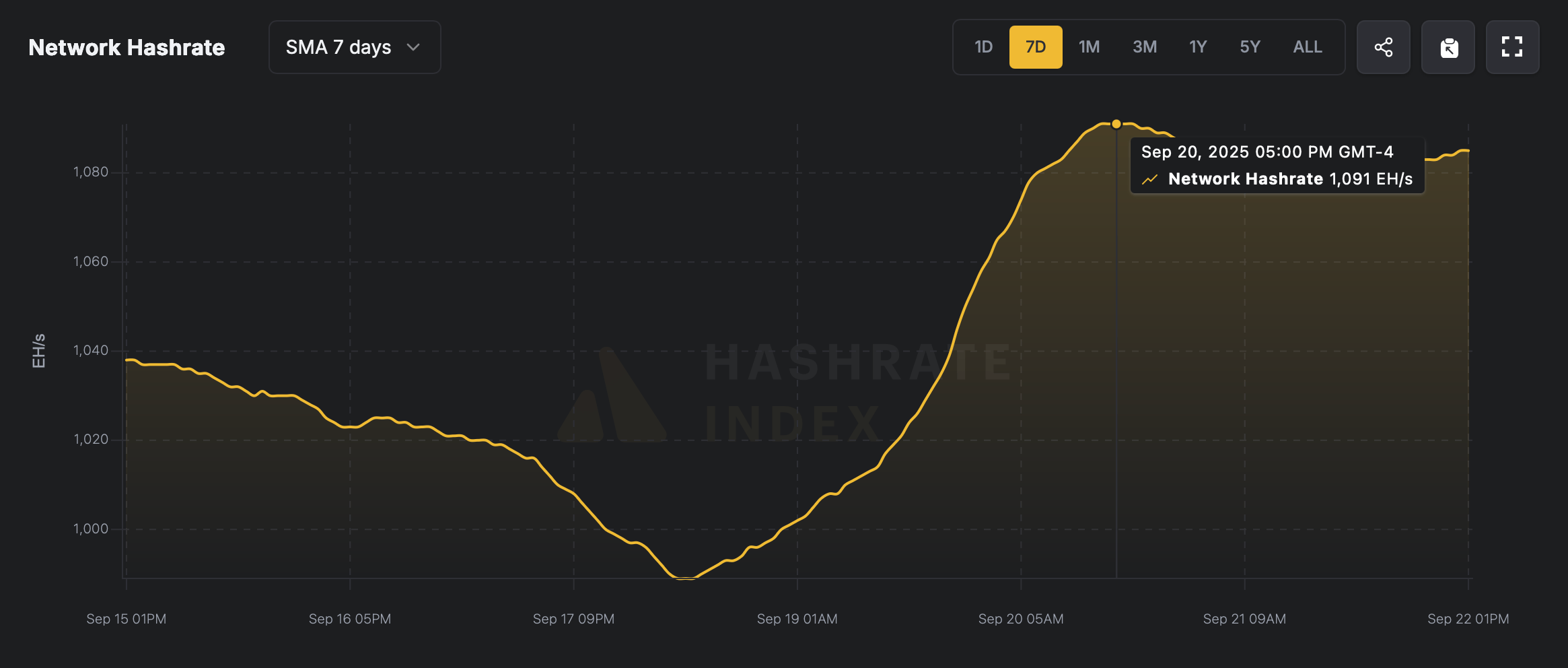Click the yellow line icon in the tooltip legend
1568x668 pixels.
tap(1152, 179)
